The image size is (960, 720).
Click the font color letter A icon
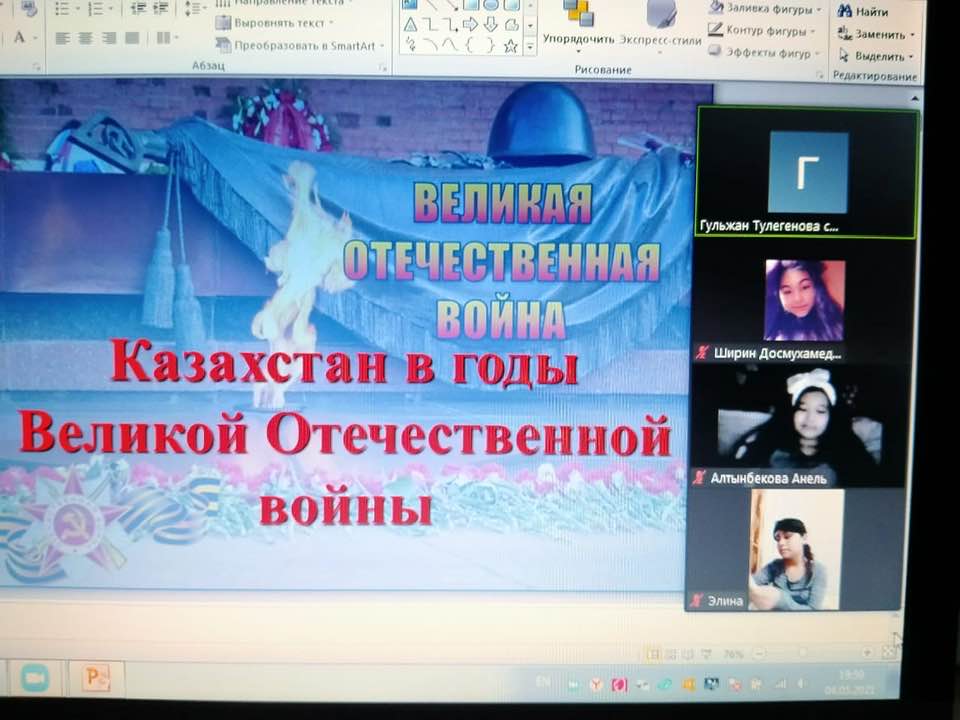click(20, 37)
